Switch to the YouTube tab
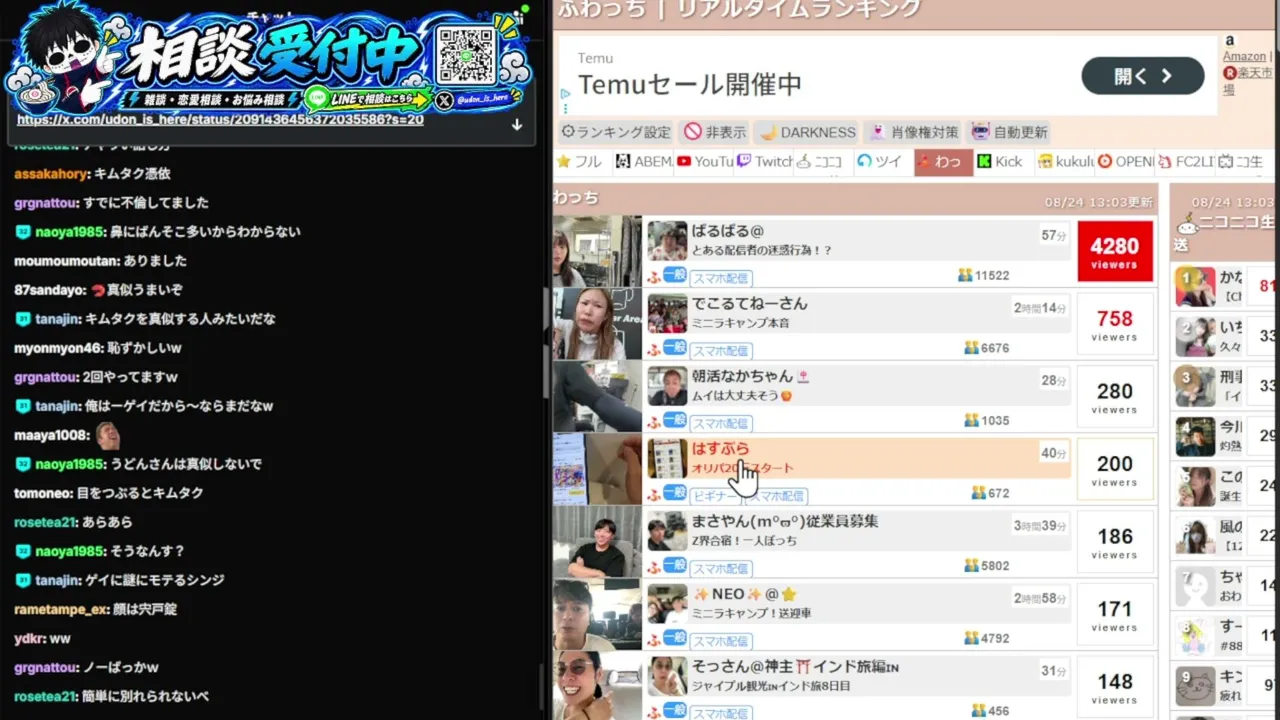Screen dimensions: 1280x720 tap(705, 162)
